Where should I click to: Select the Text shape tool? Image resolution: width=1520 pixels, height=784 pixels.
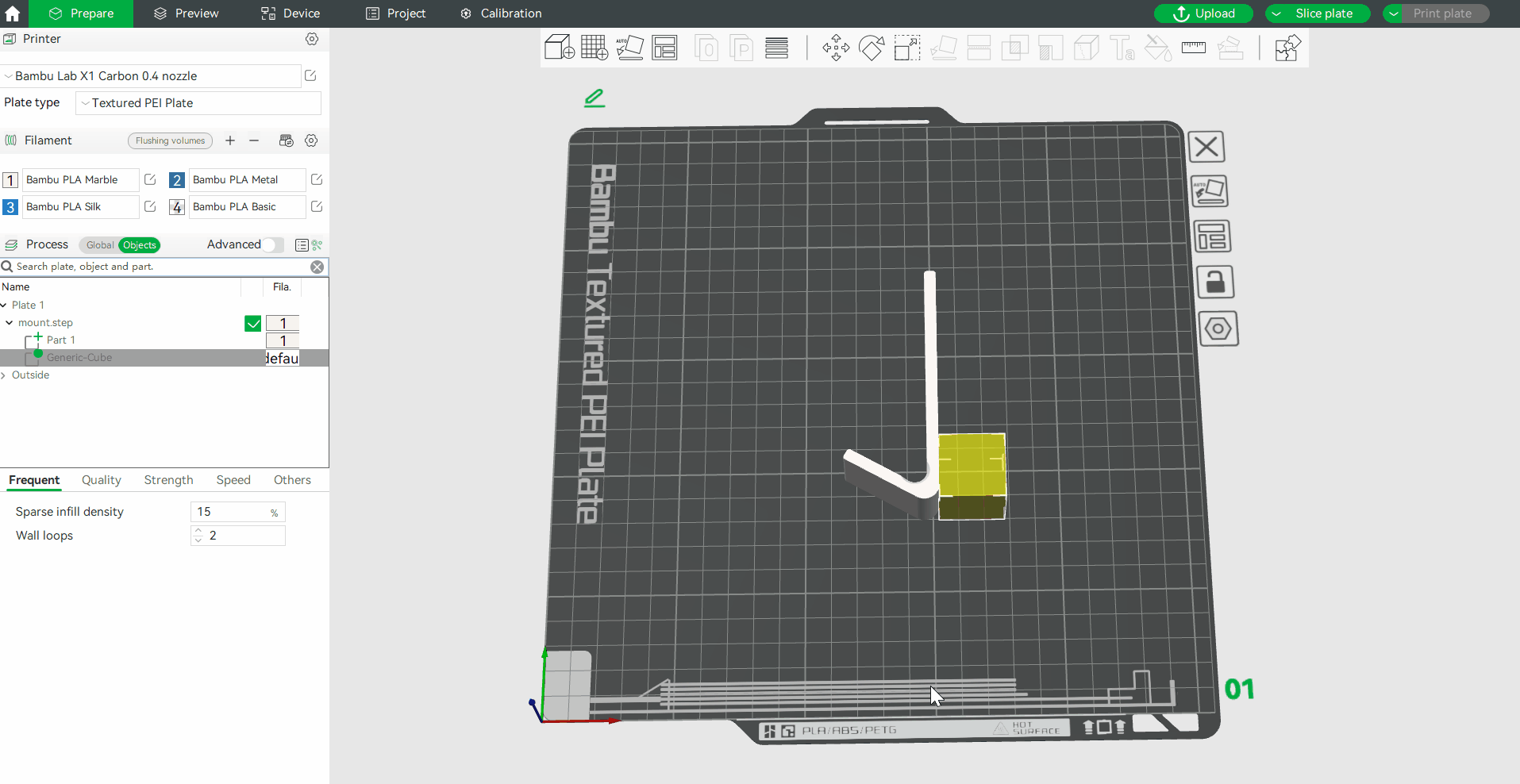pos(1122,48)
